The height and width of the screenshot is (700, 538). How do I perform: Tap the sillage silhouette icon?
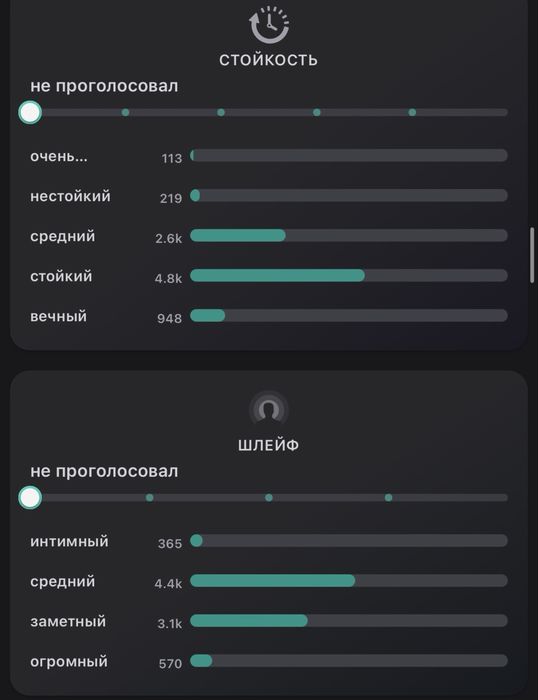pyautogui.click(x=268, y=410)
